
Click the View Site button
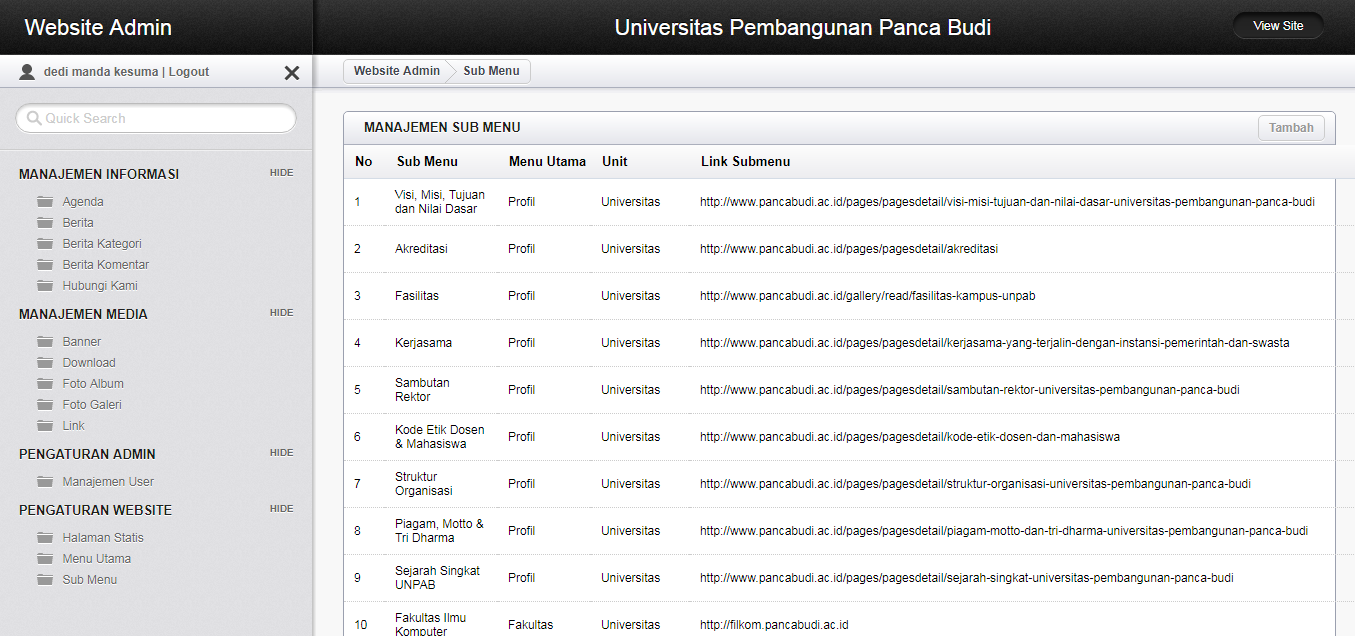tap(1278, 26)
